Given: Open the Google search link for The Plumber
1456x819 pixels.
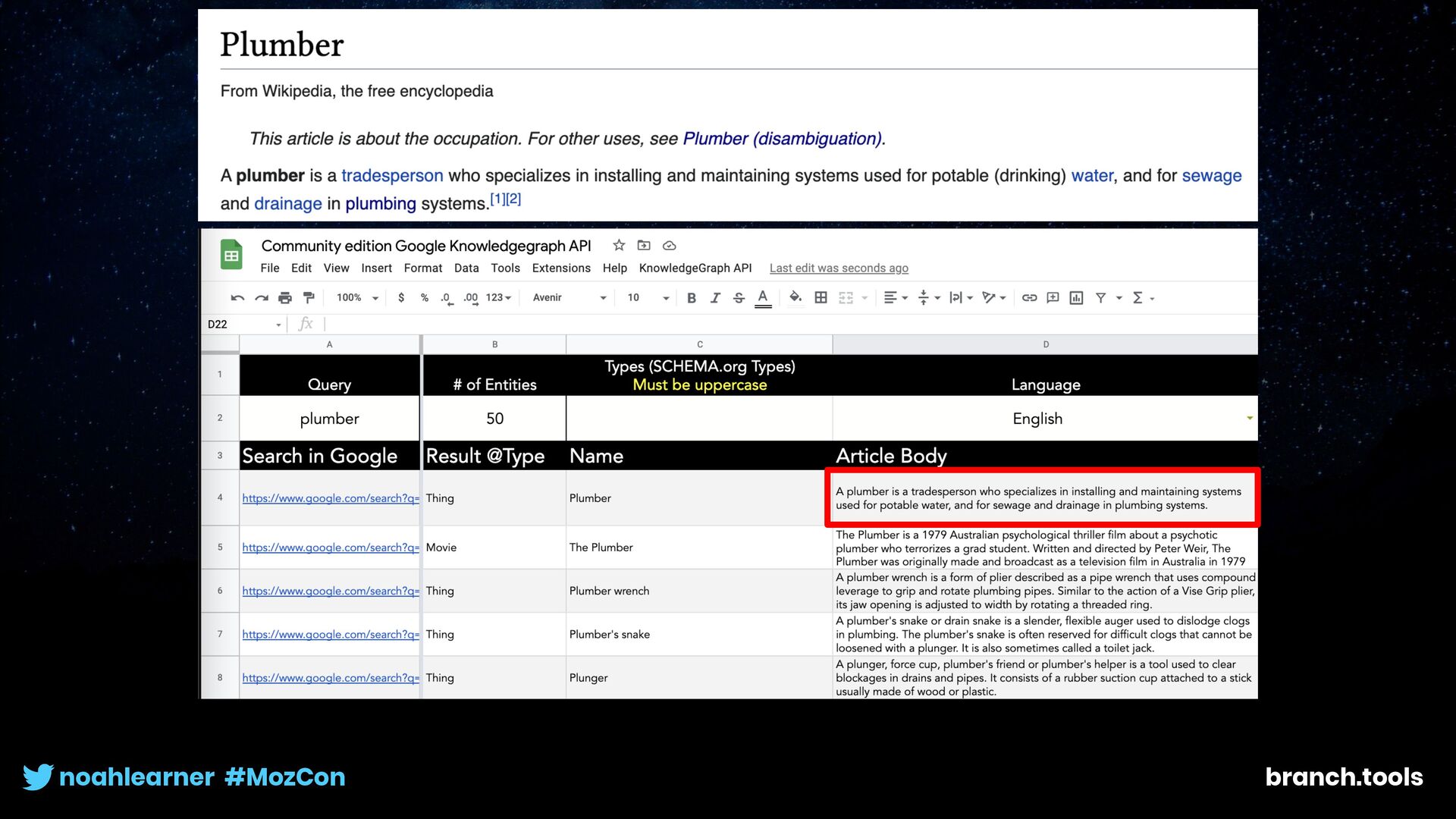Looking at the screenshot, I should pos(331,548).
